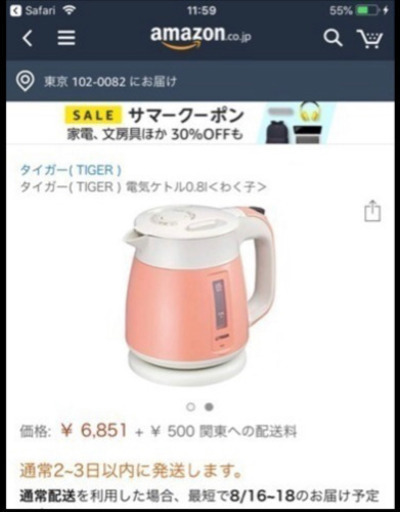Tap the back arrow in Amazon header
The height and width of the screenshot is (512, 400).
(28, 38)
